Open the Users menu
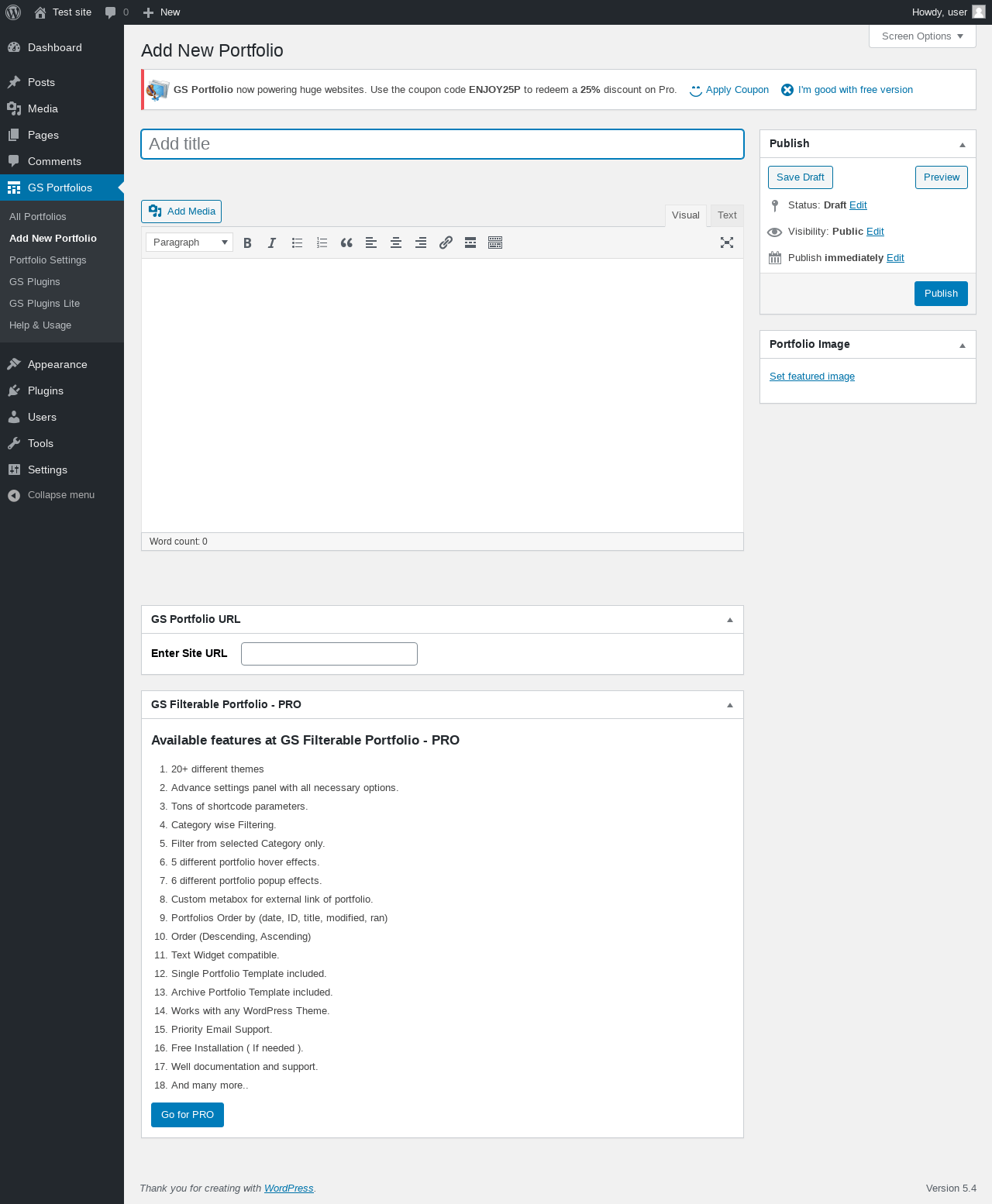 62,417
